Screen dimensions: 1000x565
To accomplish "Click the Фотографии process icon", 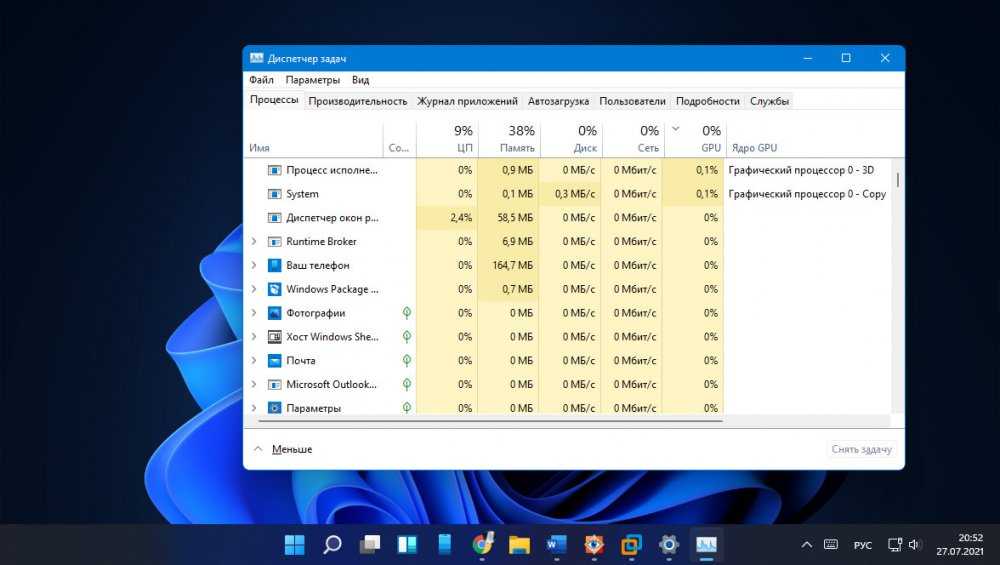I will point(275,313).
